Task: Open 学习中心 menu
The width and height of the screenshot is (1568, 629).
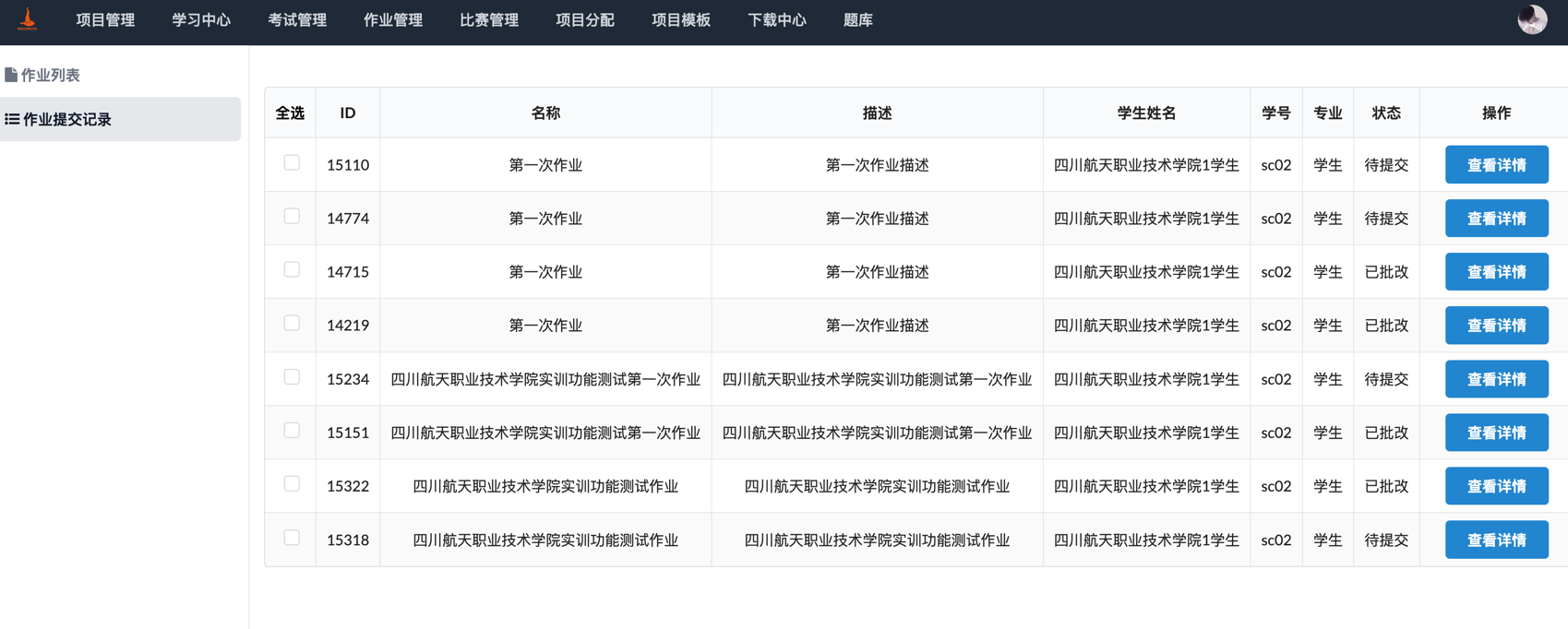Action: (201, 20)
